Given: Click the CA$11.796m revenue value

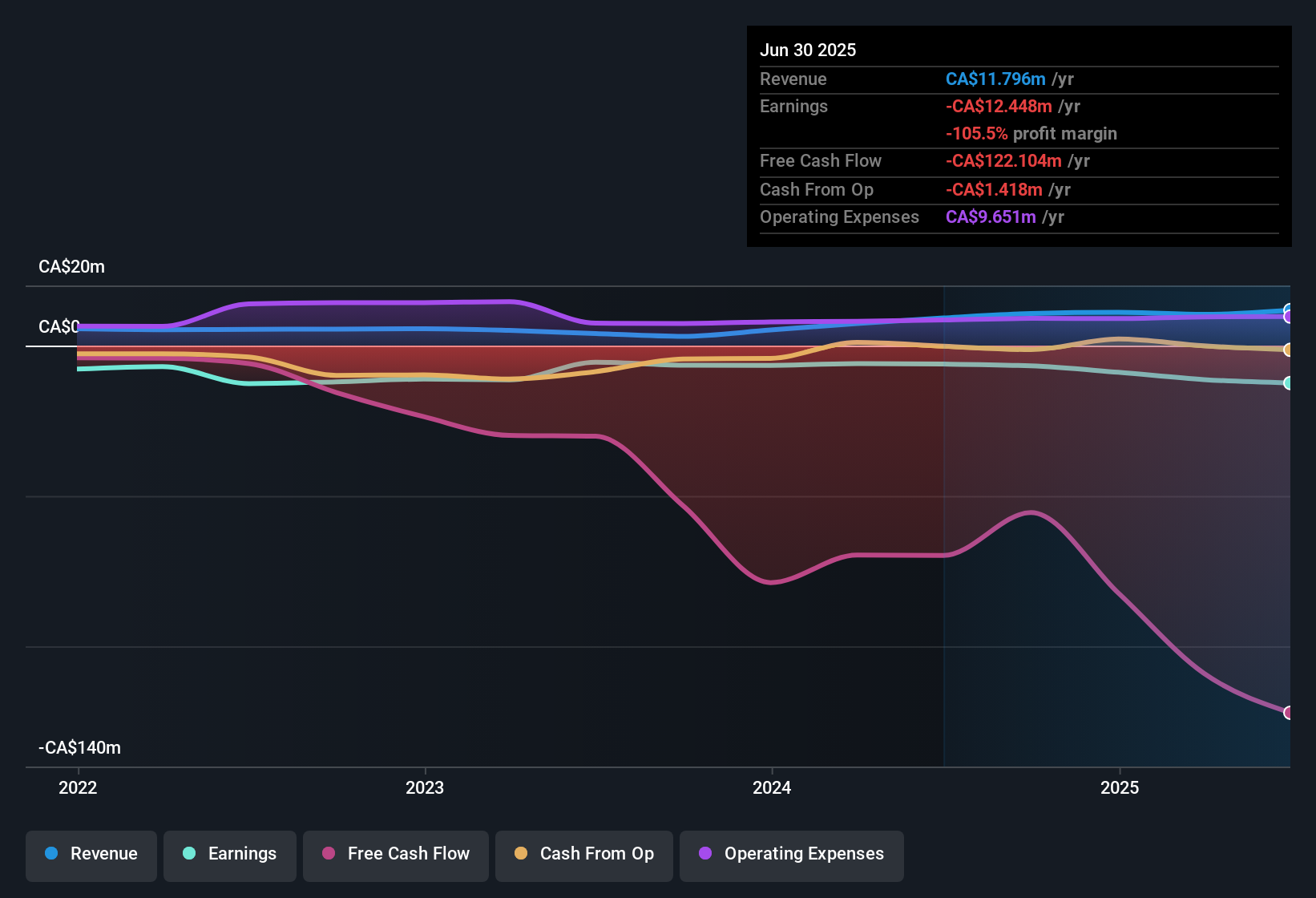Looking at the screenshot, I should [x=995, y=79].
